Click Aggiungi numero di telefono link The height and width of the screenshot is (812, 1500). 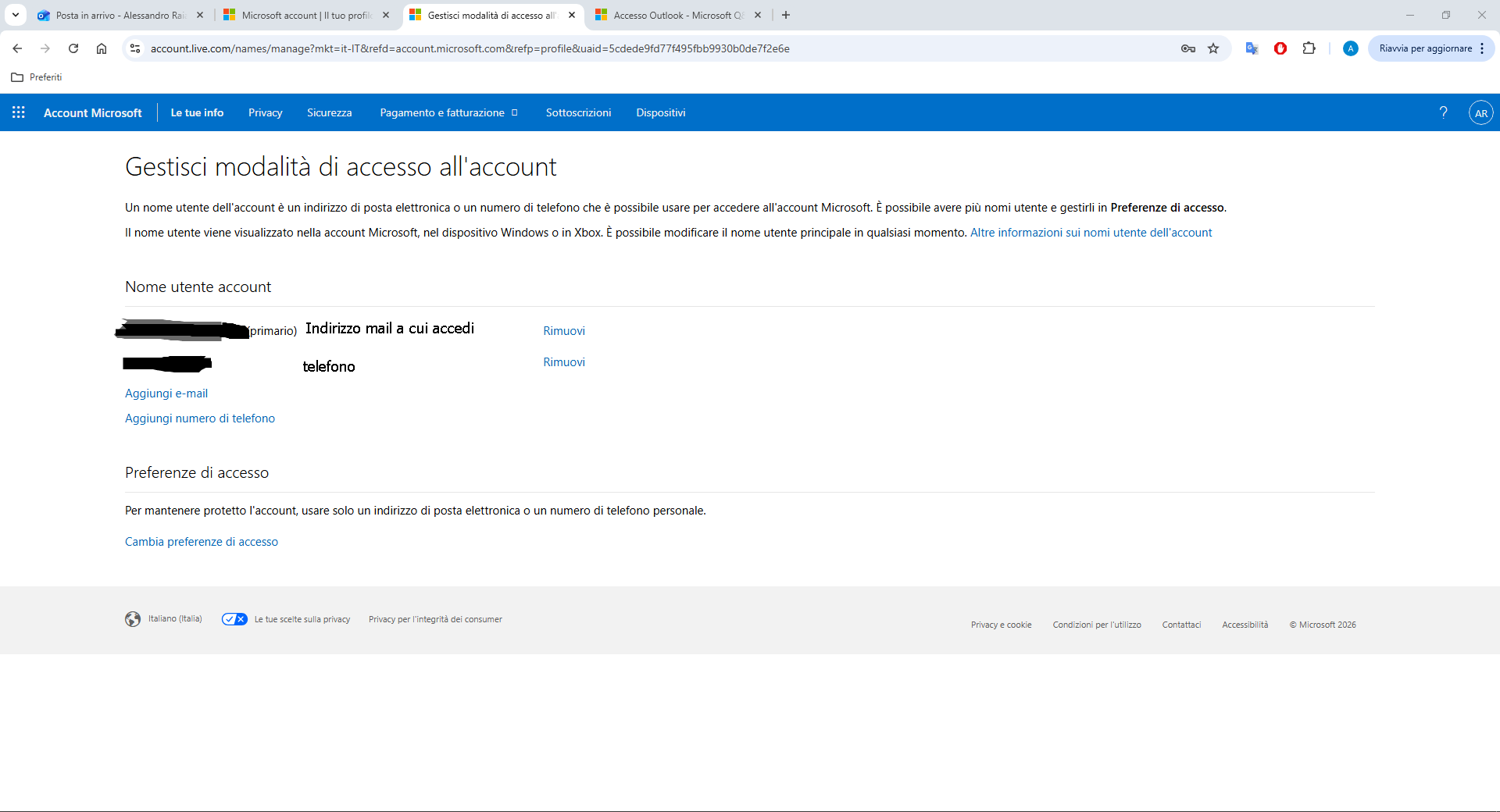coord(200,418)
